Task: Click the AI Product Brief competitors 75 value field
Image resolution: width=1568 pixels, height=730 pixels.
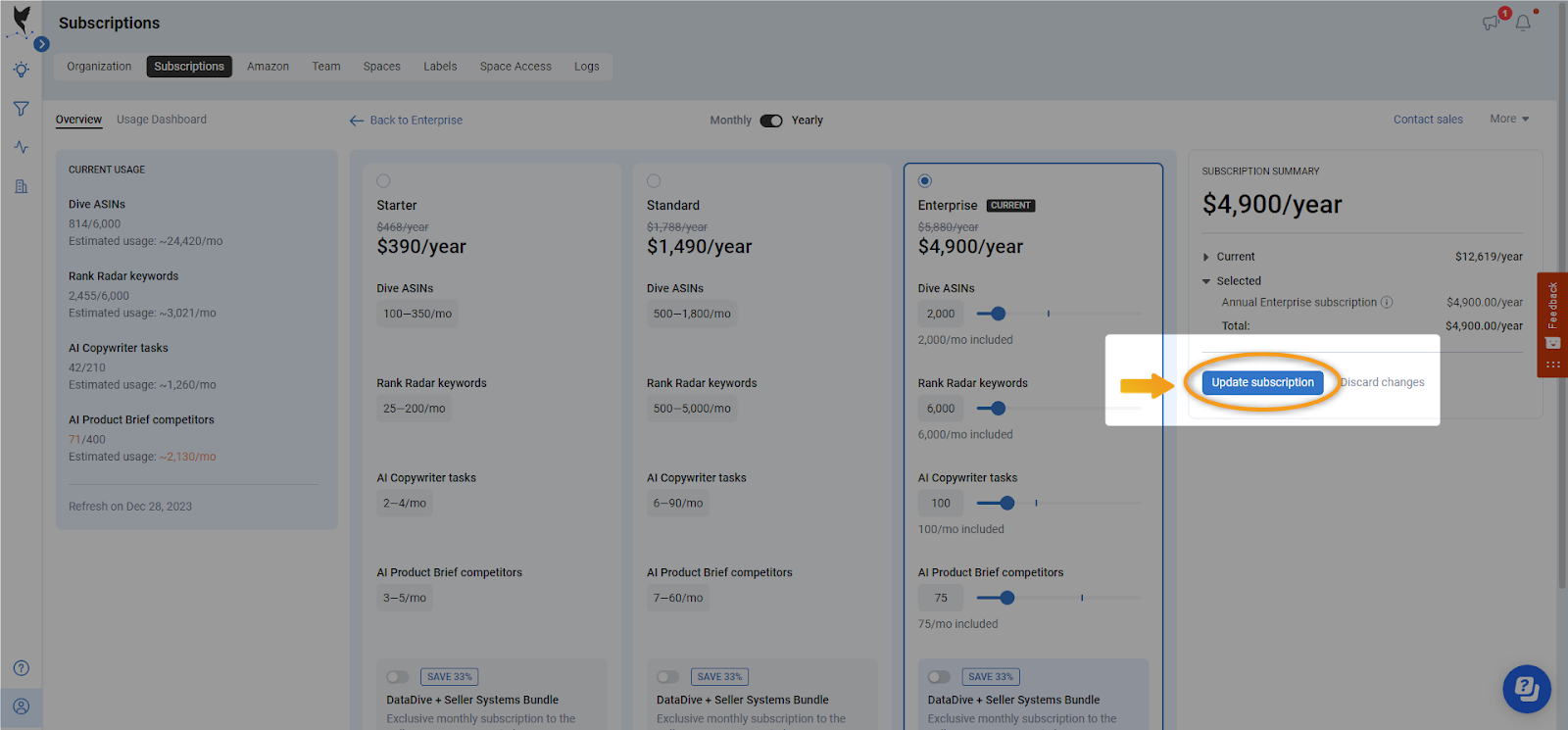Action: point(941,598)
